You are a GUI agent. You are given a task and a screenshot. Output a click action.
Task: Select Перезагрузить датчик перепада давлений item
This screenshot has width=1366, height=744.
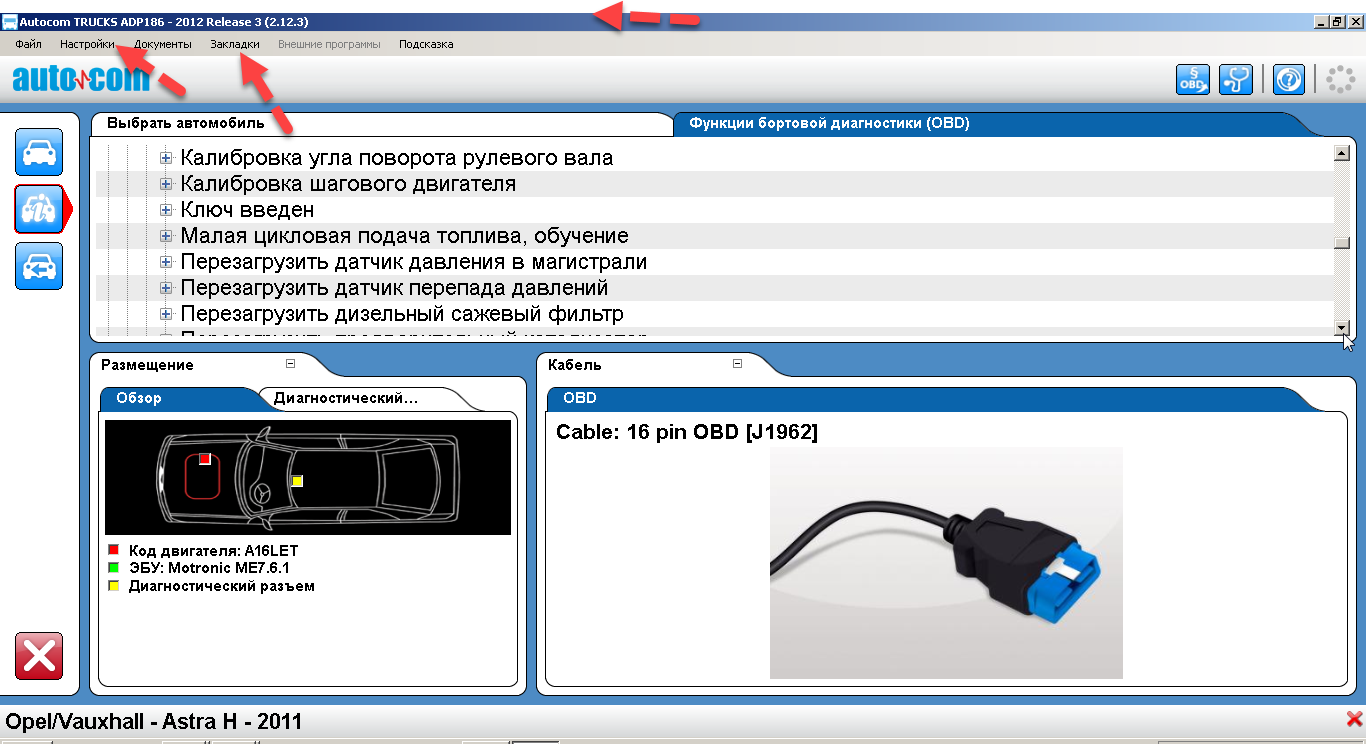[394, 288]
